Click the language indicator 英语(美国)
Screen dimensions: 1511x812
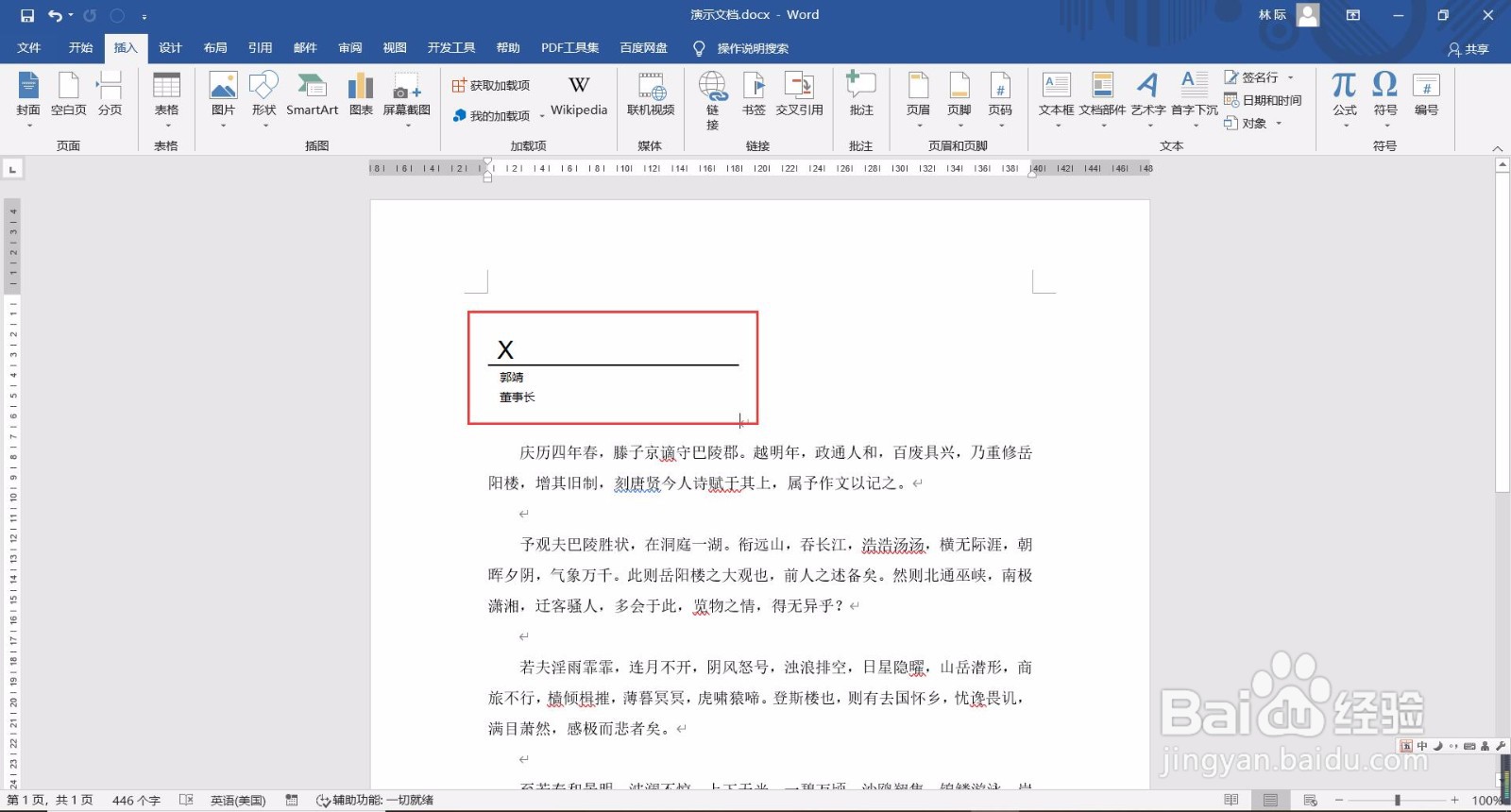(x=238, y=801)
